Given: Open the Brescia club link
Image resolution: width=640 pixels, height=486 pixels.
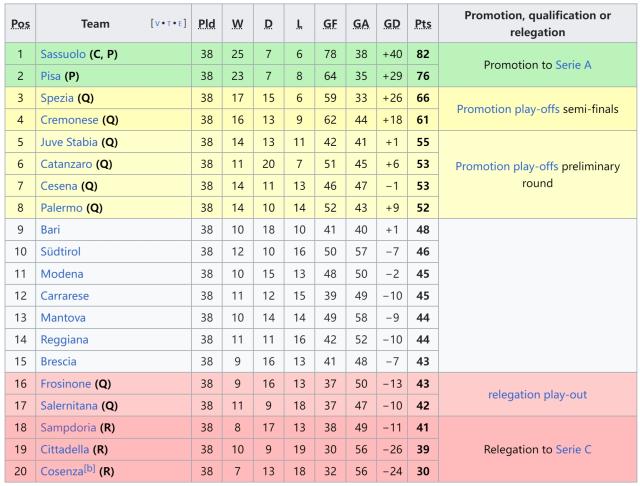Looking at the screenshot, I should tap(58, 361).
